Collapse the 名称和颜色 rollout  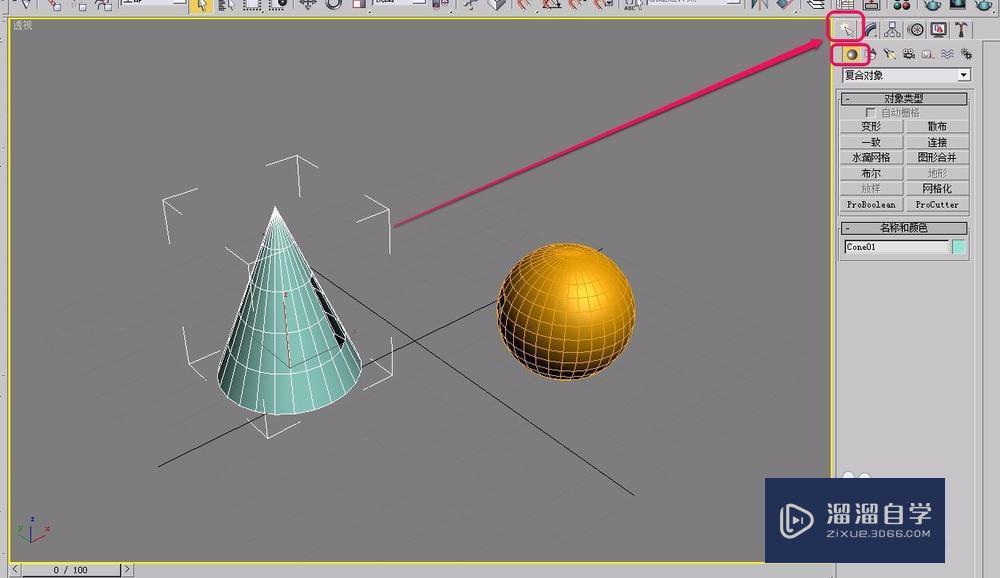coord(847,227)
